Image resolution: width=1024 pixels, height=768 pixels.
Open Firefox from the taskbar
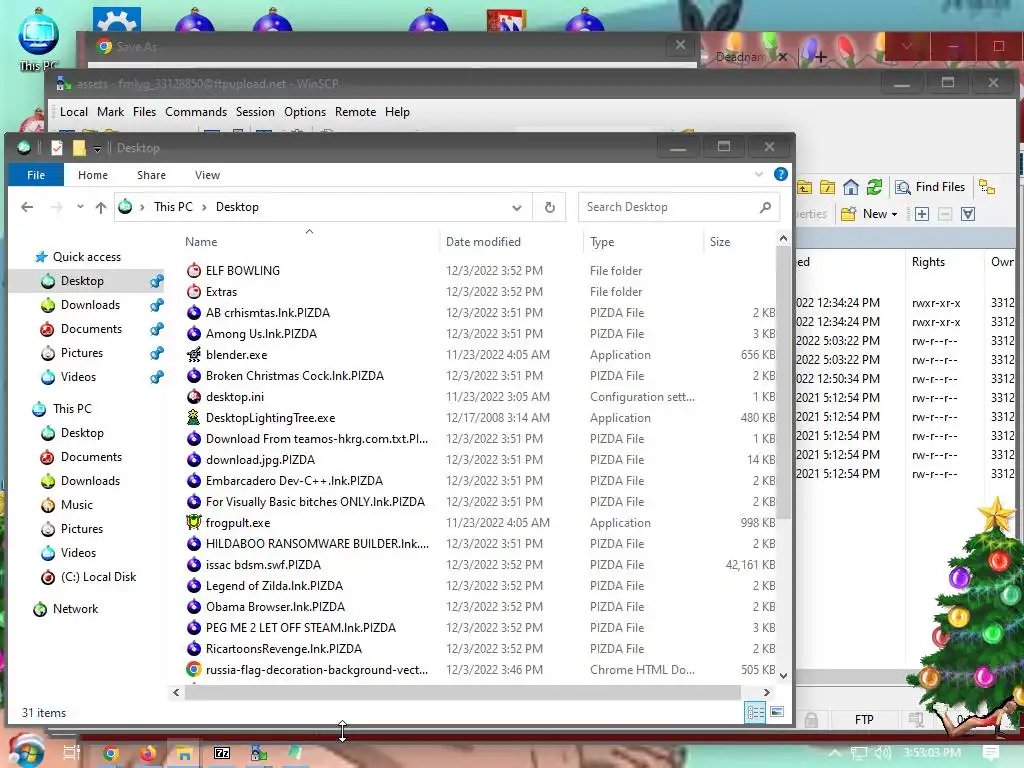click(148, 754)
